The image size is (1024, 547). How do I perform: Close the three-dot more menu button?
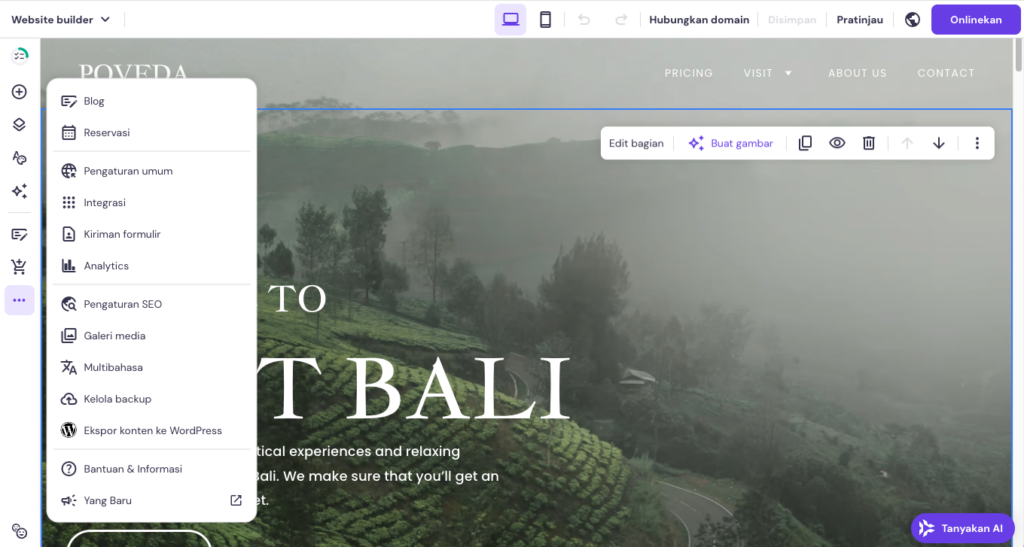tap(19, 300)
